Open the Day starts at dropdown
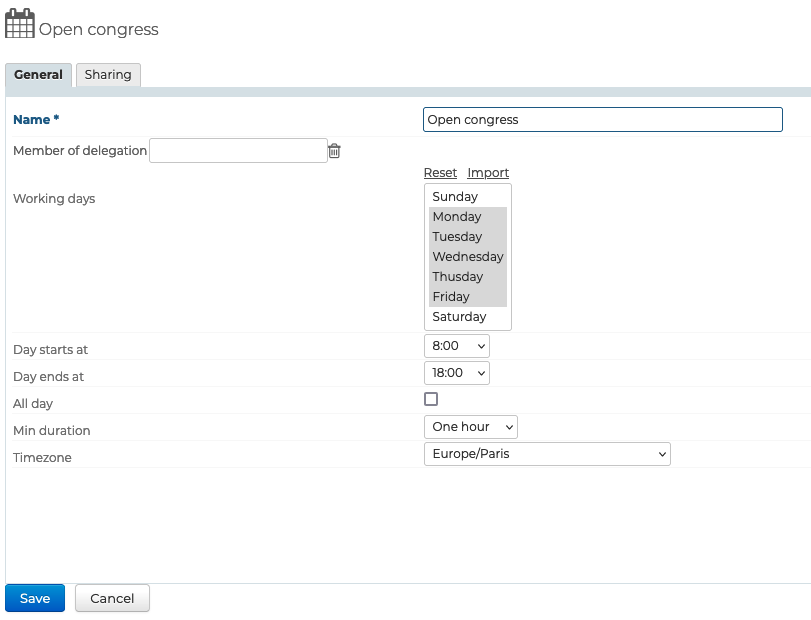 click(457, 345)
